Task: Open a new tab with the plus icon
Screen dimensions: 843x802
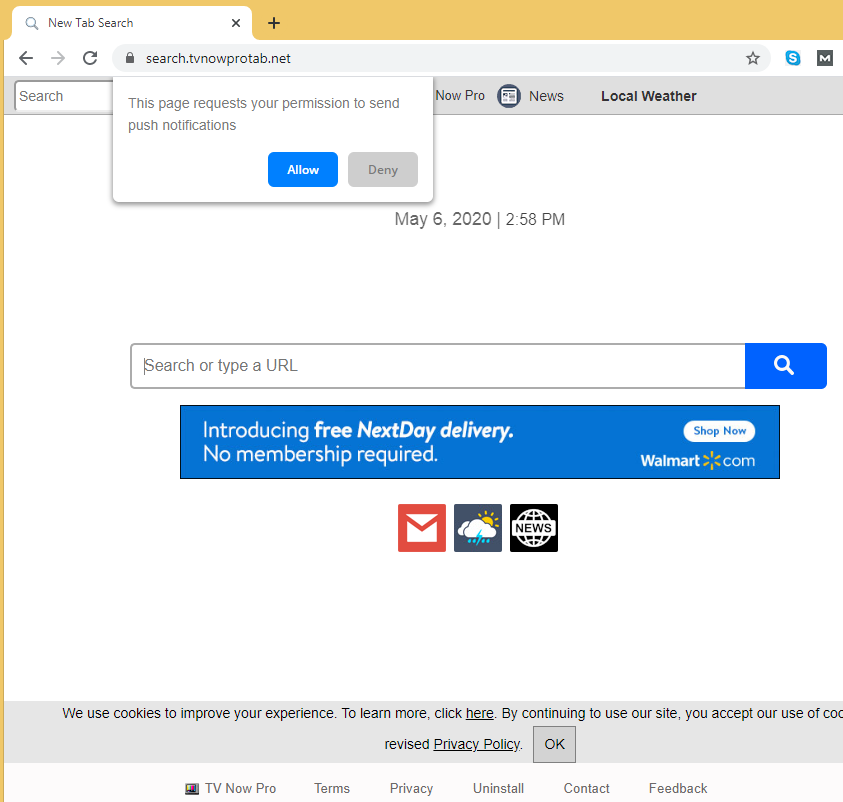Action: pyautogui.click(x=274, y=23)
